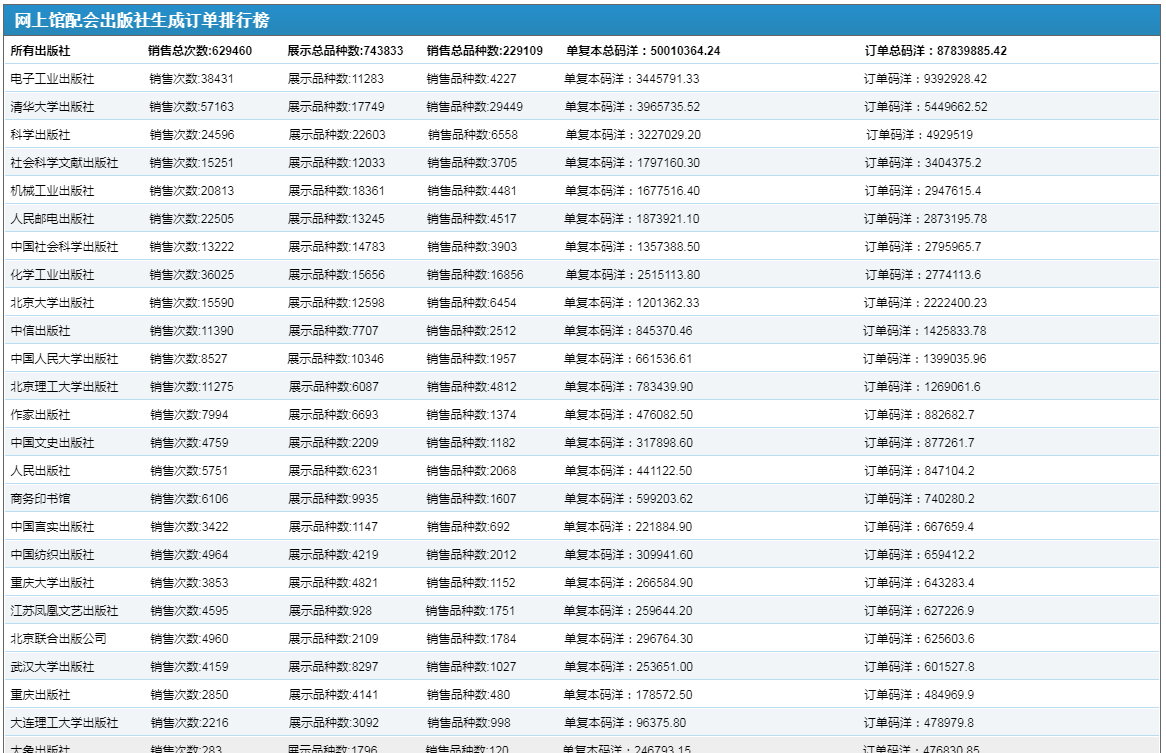Click the 商务印书馆 publisher name
The height and width of the screenshot is (753, 1166).
[40, 499]
